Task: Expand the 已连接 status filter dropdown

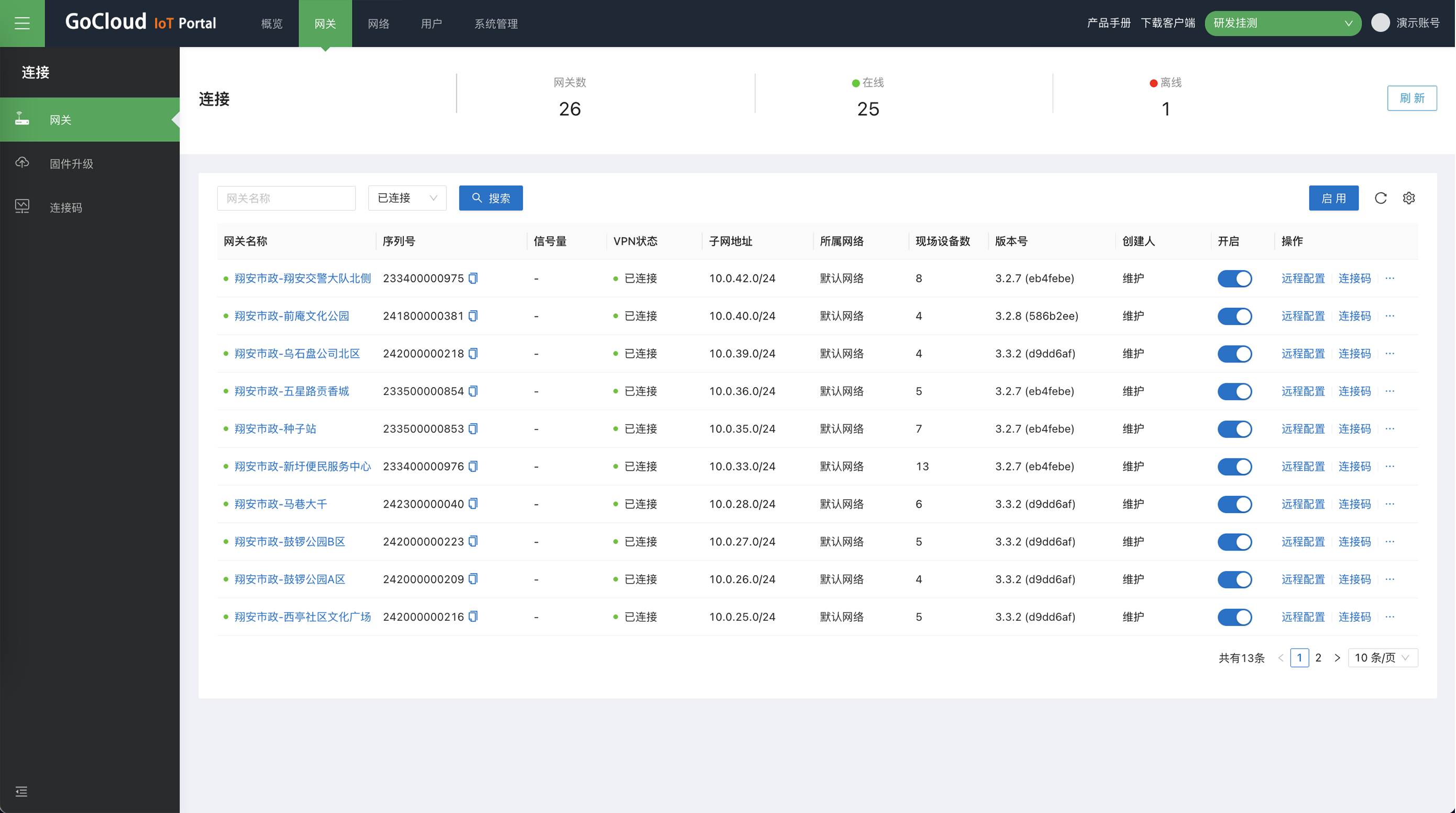Action: coord(407,198)
